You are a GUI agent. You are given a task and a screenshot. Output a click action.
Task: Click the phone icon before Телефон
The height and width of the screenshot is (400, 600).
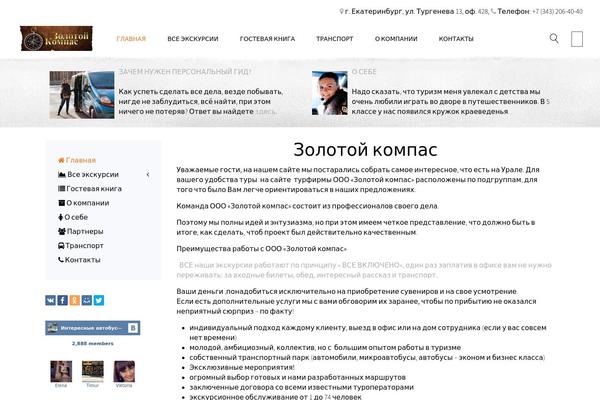click(x=493, y=11)
